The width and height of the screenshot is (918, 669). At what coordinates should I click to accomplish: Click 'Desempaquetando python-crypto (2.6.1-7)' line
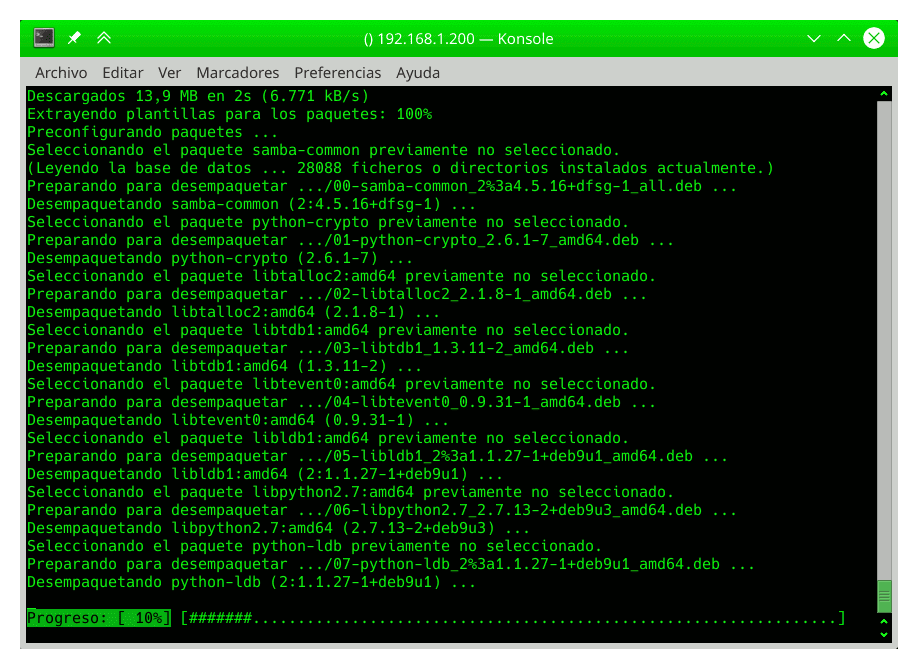[x=220, y=258]
